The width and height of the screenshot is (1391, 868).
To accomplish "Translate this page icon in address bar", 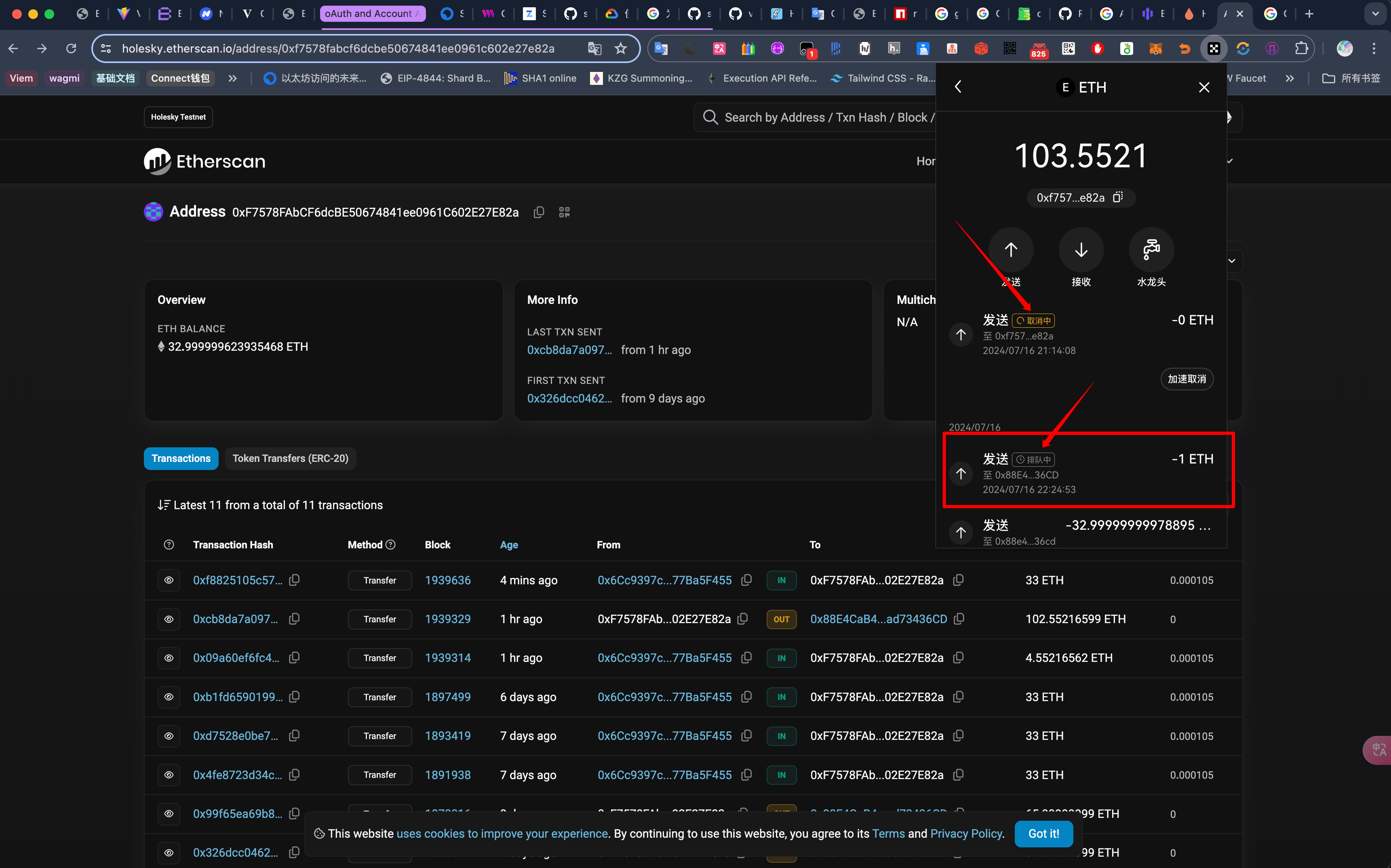I will click(594, 48).
